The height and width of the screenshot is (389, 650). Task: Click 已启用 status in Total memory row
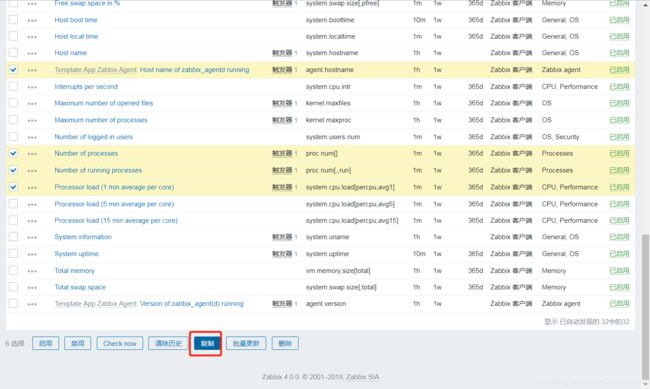619,270
